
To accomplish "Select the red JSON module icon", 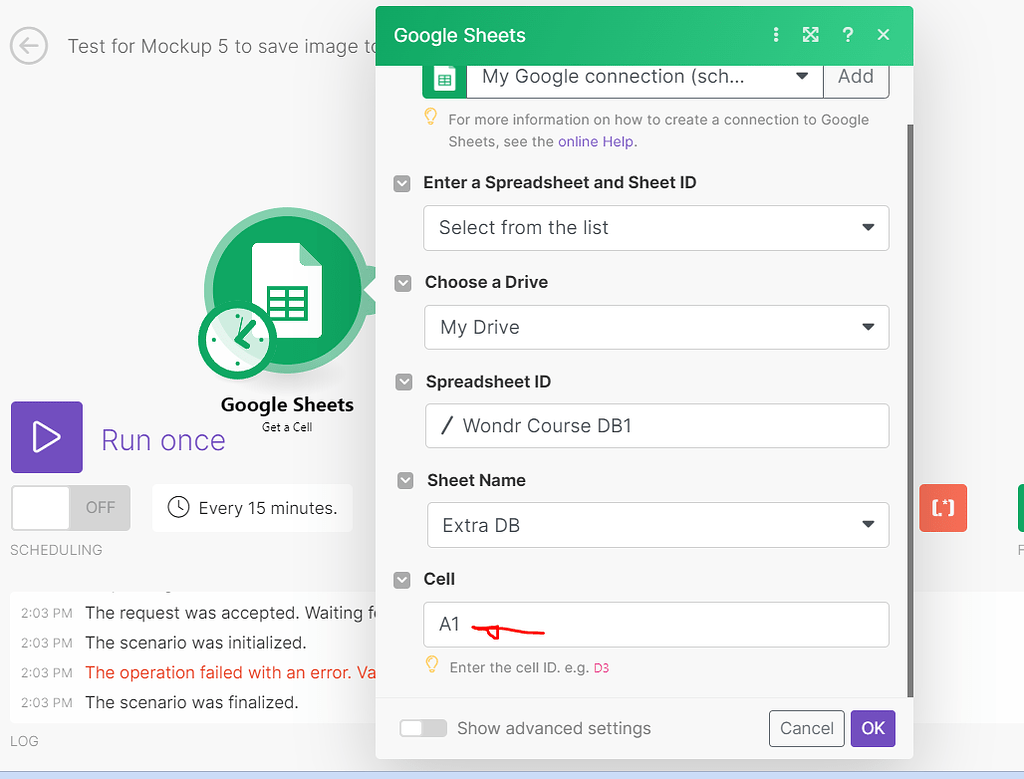I will 943,508.
